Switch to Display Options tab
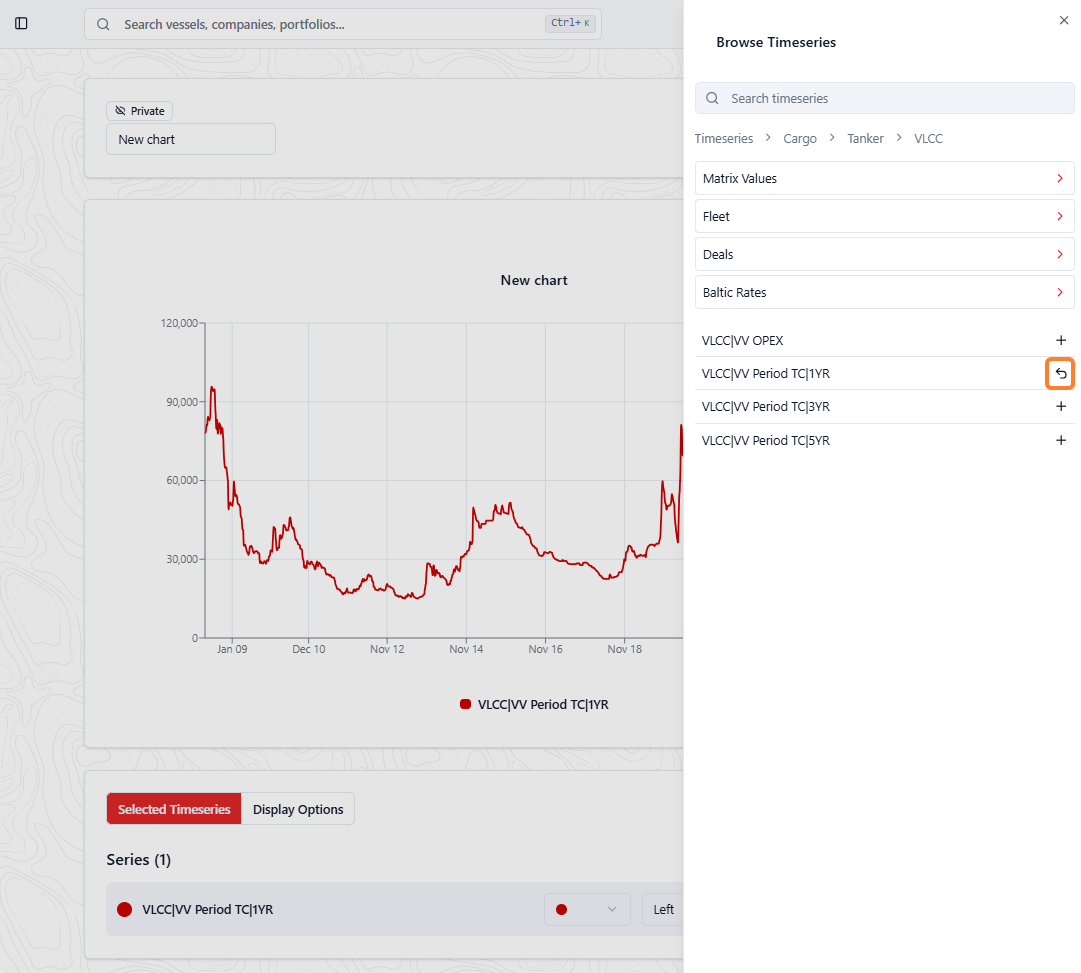 [x=298, y=809]
